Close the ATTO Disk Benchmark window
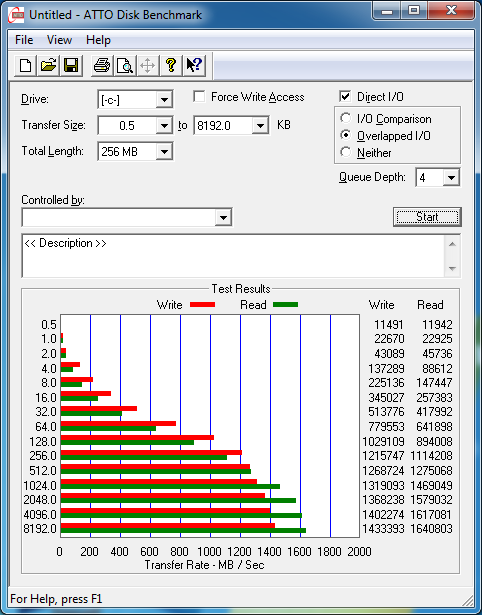Viewport: 482px width, 615px height. click(x=451, y=11)
